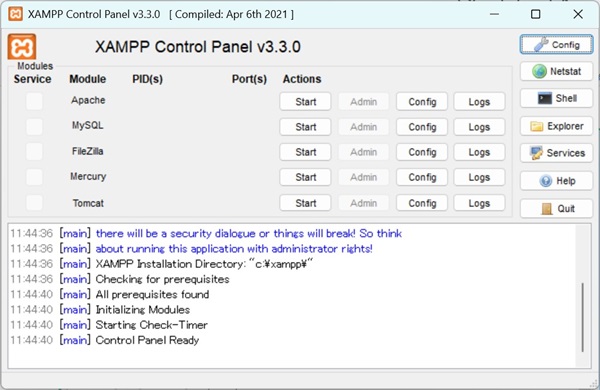Start the MySQL module
This screenshot has width=600, height=390.
[x=305, y=127]
